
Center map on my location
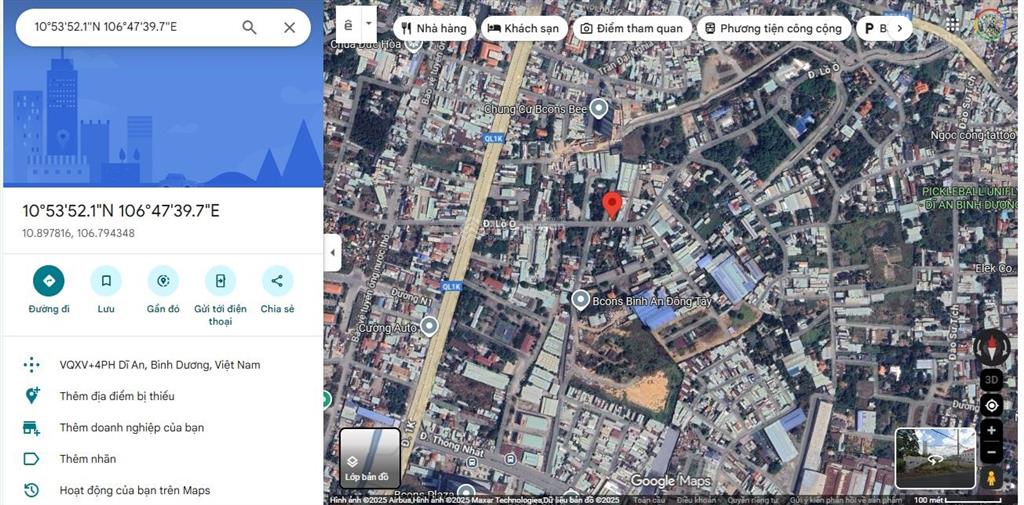[x=991, y=406]
